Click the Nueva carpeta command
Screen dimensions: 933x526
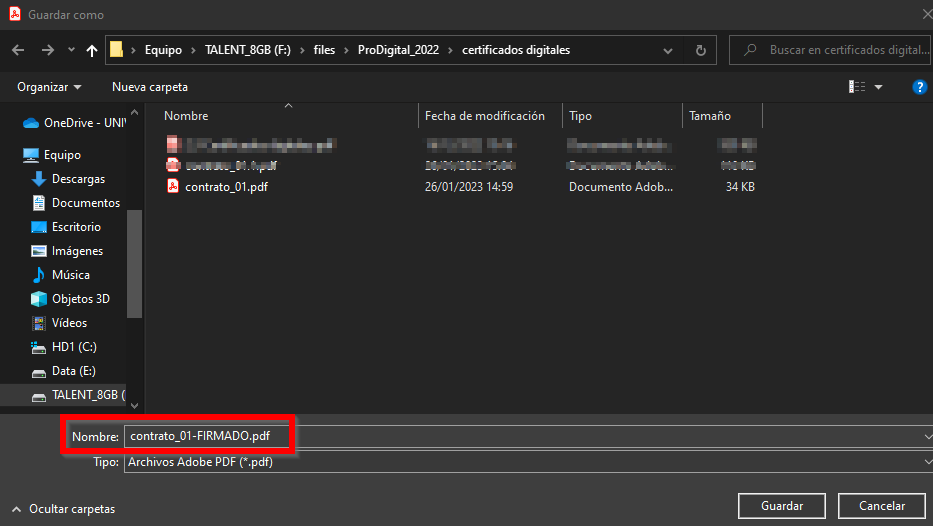click(150, 87)
